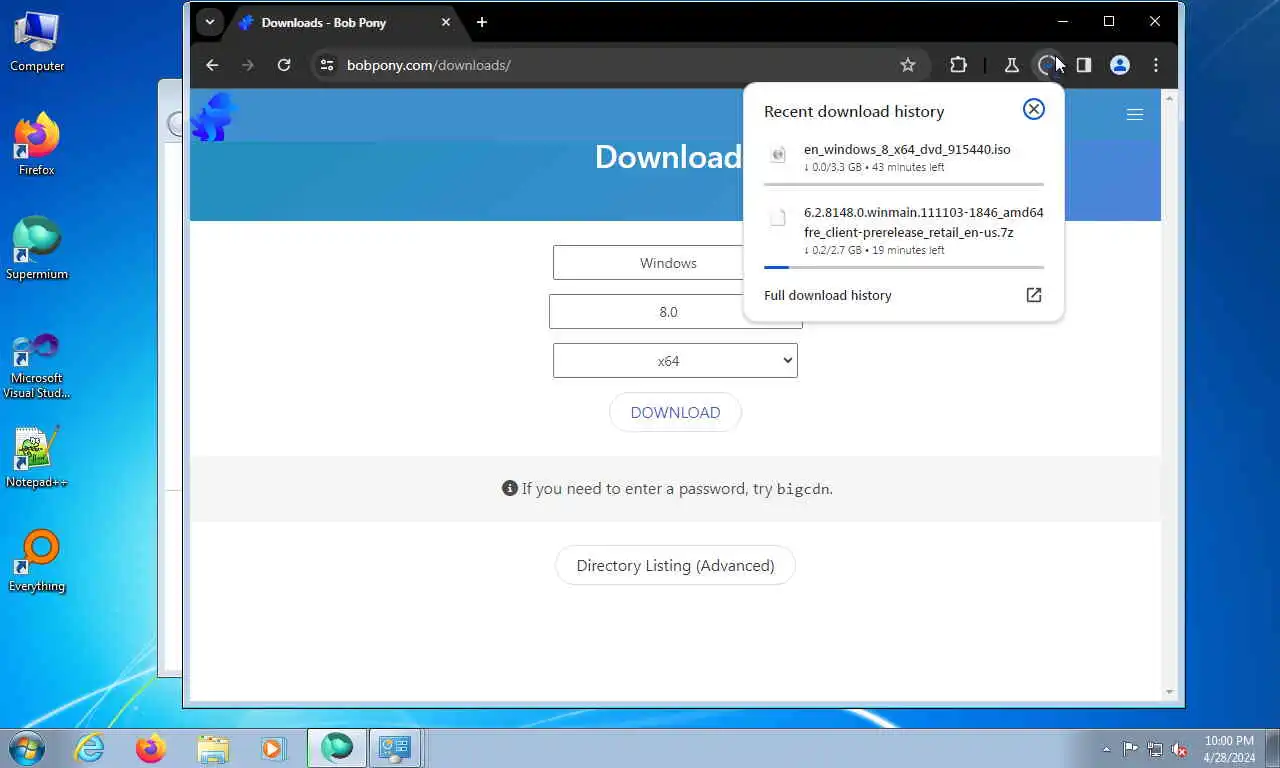Viewport: 1280px width, 768px height.
Task: Open the browser three-dot menu
Action: pos(1156,65)
